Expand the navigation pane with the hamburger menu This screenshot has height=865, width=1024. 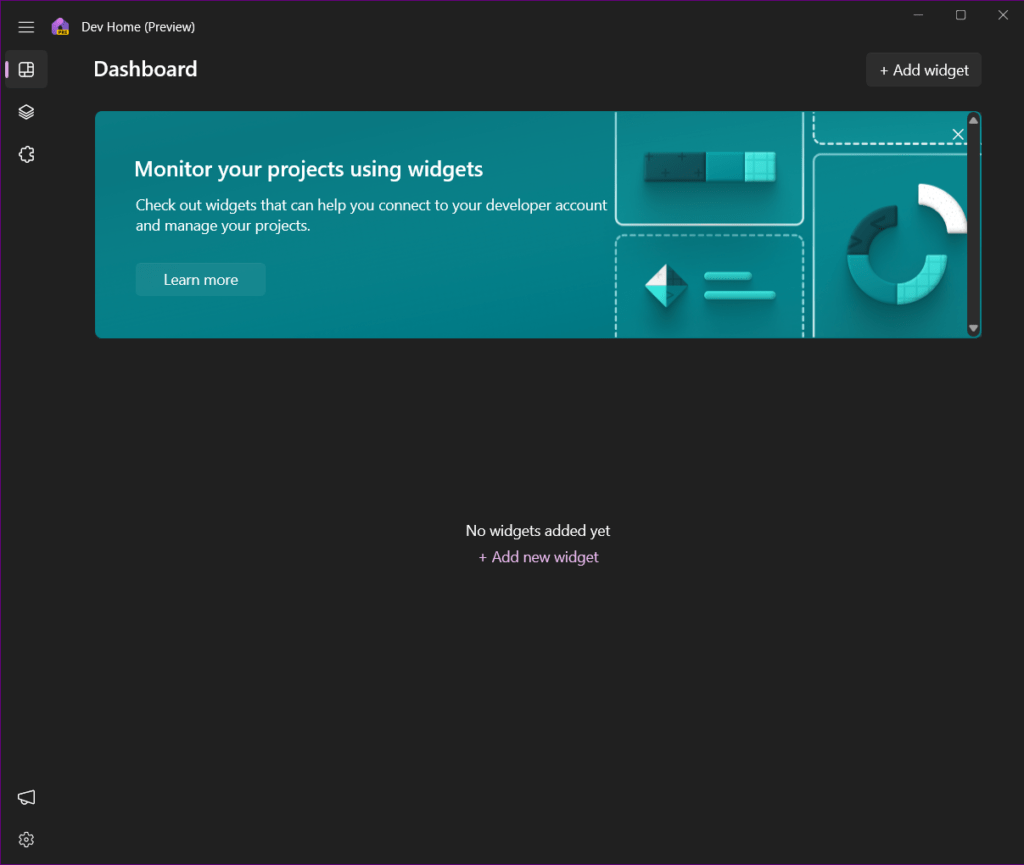point(26,27)
